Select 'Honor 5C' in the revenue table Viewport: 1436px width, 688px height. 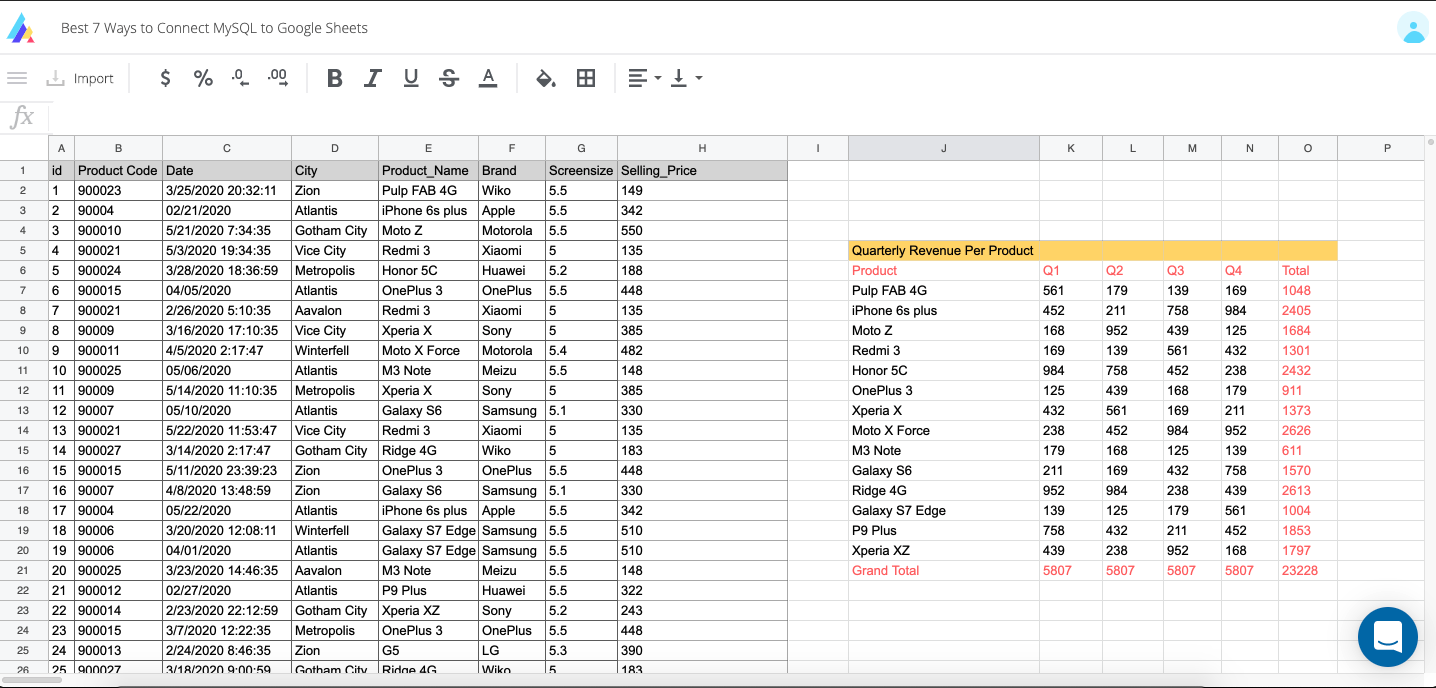944,370
